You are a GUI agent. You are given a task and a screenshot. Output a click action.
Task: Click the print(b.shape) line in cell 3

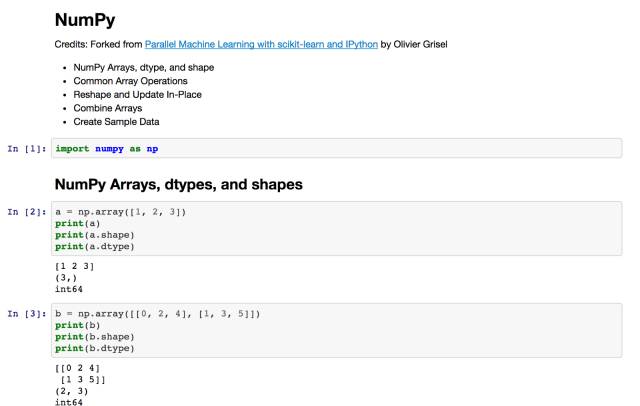pyautogui.click(x=94, y=337)
